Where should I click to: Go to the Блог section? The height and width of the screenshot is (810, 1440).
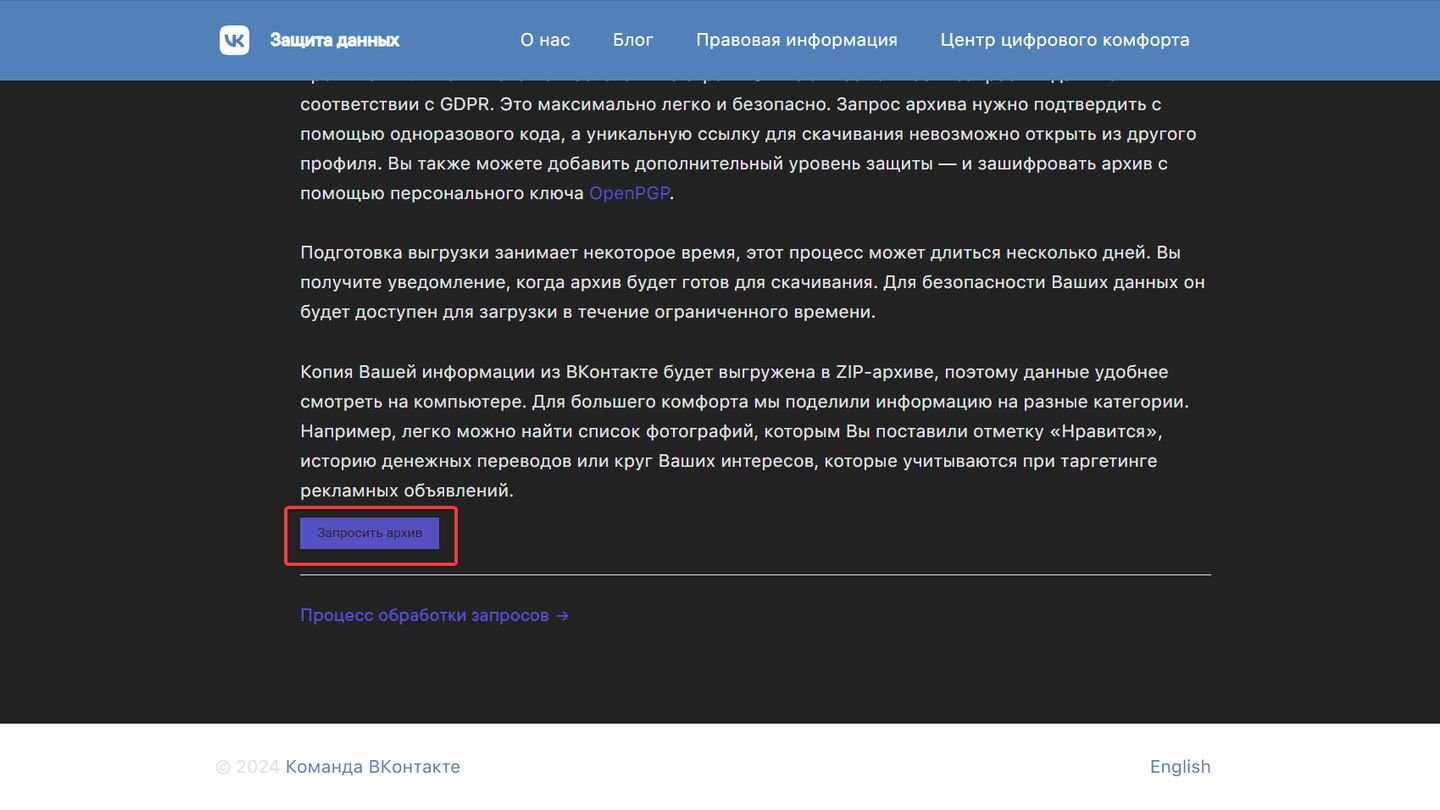633,40
